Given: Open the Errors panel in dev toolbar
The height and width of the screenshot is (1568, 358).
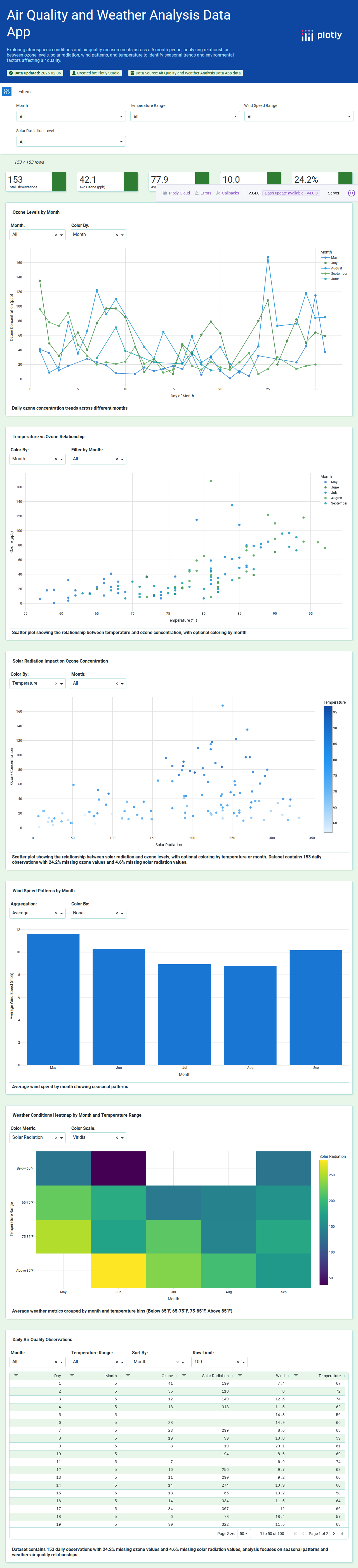Looking at the screenshot, I should pyautogui.click(x=203, y=193).
